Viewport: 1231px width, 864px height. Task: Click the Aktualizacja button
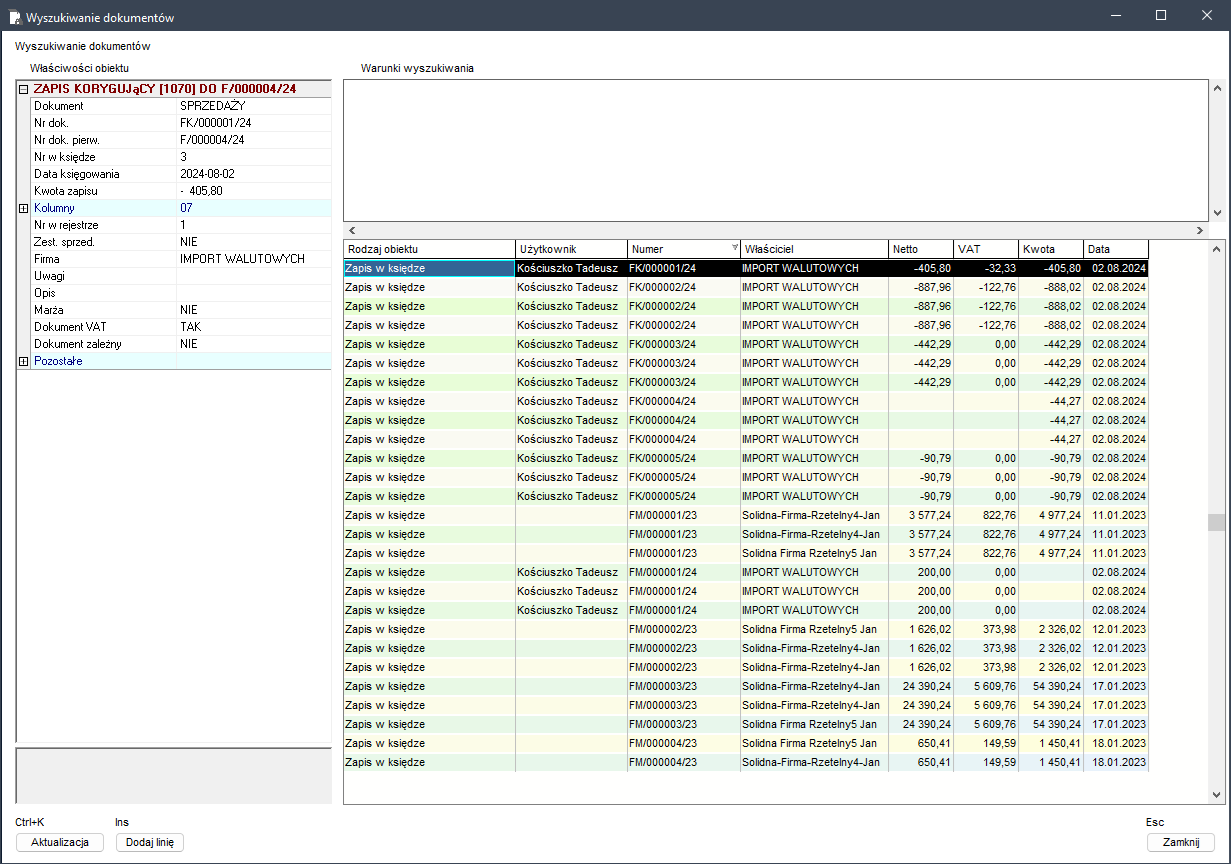[x=60, y=842]
